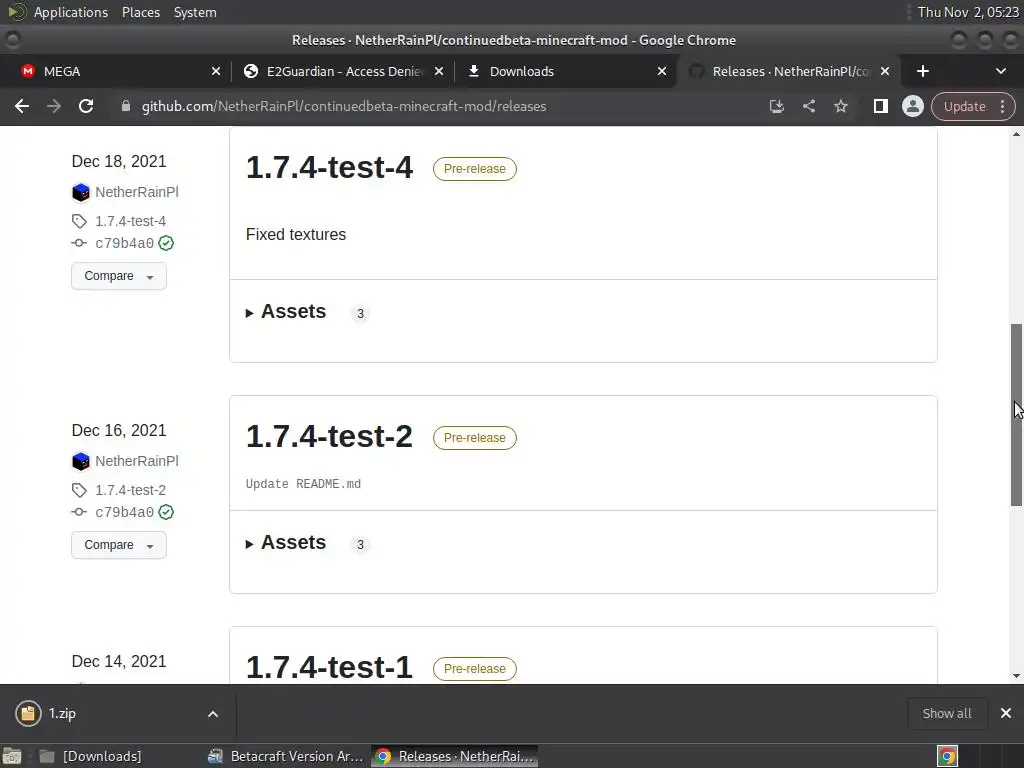Click NetherRainPl avatar next to Dec 16 release
Viewport: 1024px width, 768px height.
coord(80,461)
